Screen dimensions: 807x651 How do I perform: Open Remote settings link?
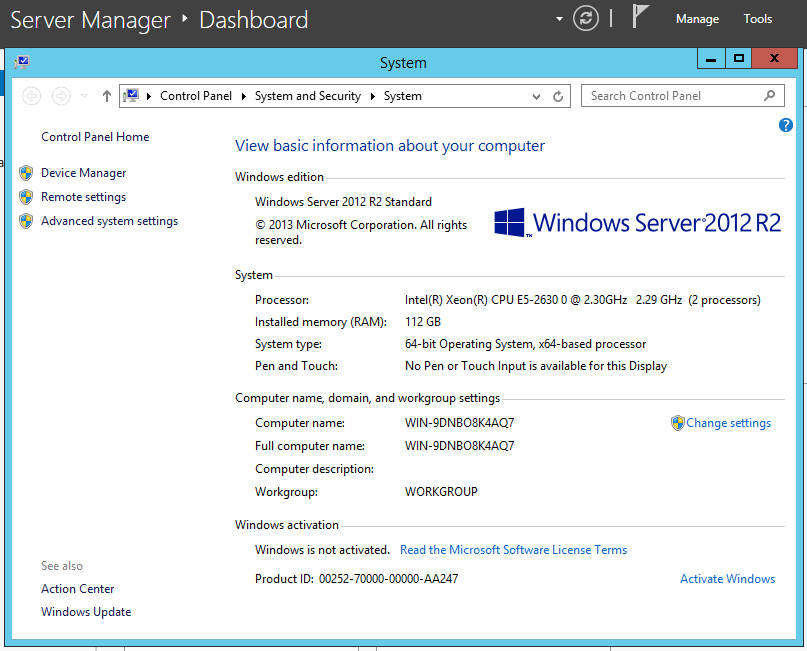(x=83, y=197)
